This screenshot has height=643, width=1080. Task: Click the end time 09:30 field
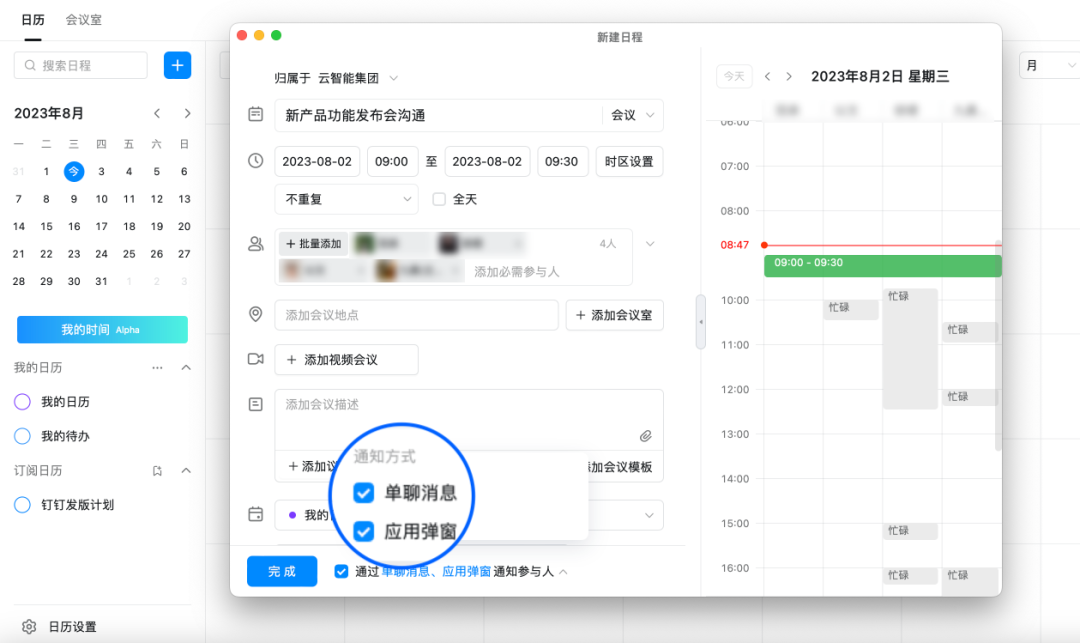562,162
